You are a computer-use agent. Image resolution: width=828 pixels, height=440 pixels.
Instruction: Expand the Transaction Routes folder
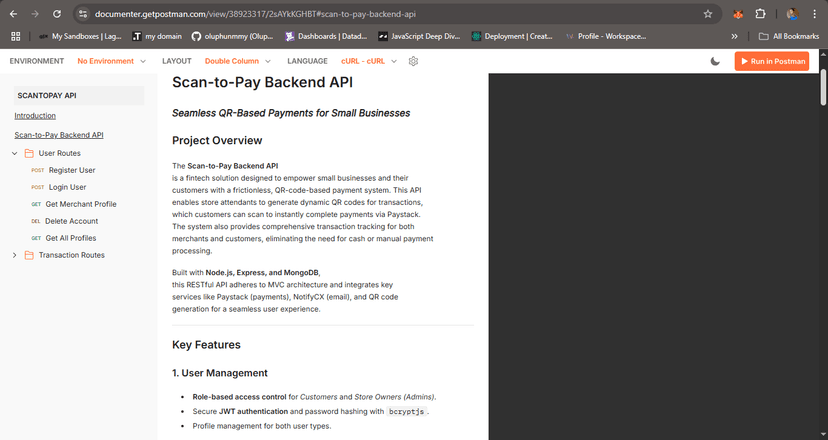pos(15,255)
